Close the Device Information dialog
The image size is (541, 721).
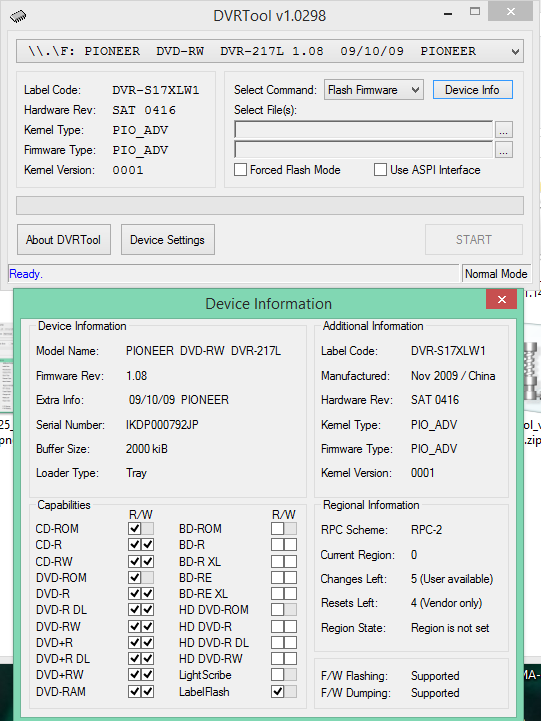[501, 299]
